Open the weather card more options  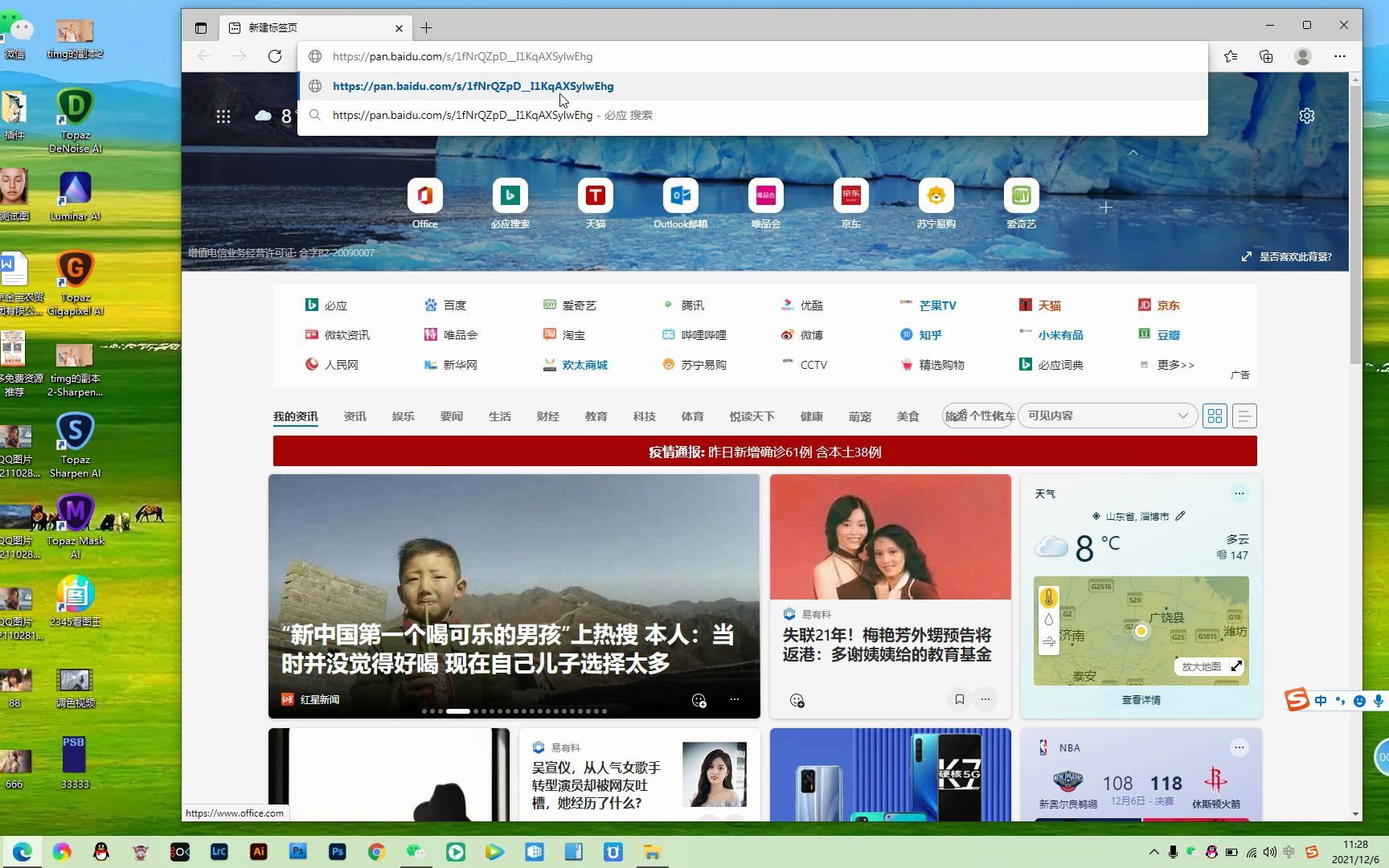1239,493
